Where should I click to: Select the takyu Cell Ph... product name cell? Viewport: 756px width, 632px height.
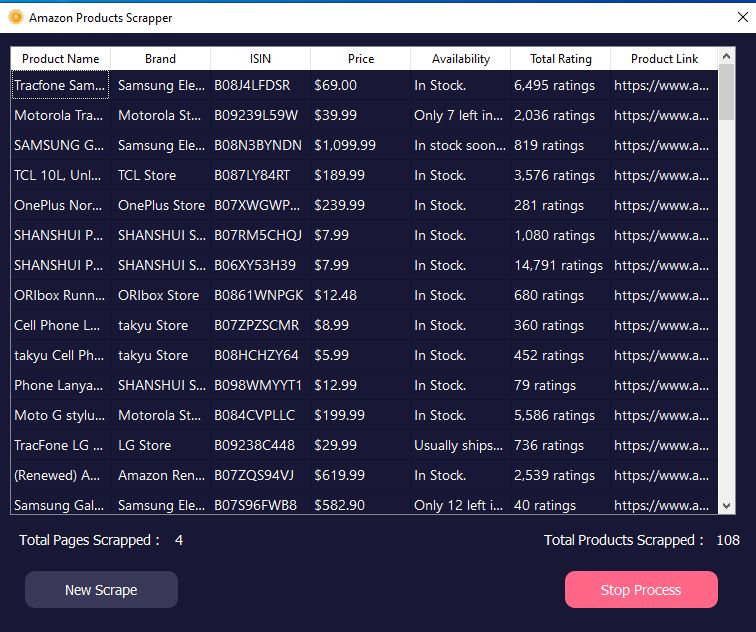61,355
